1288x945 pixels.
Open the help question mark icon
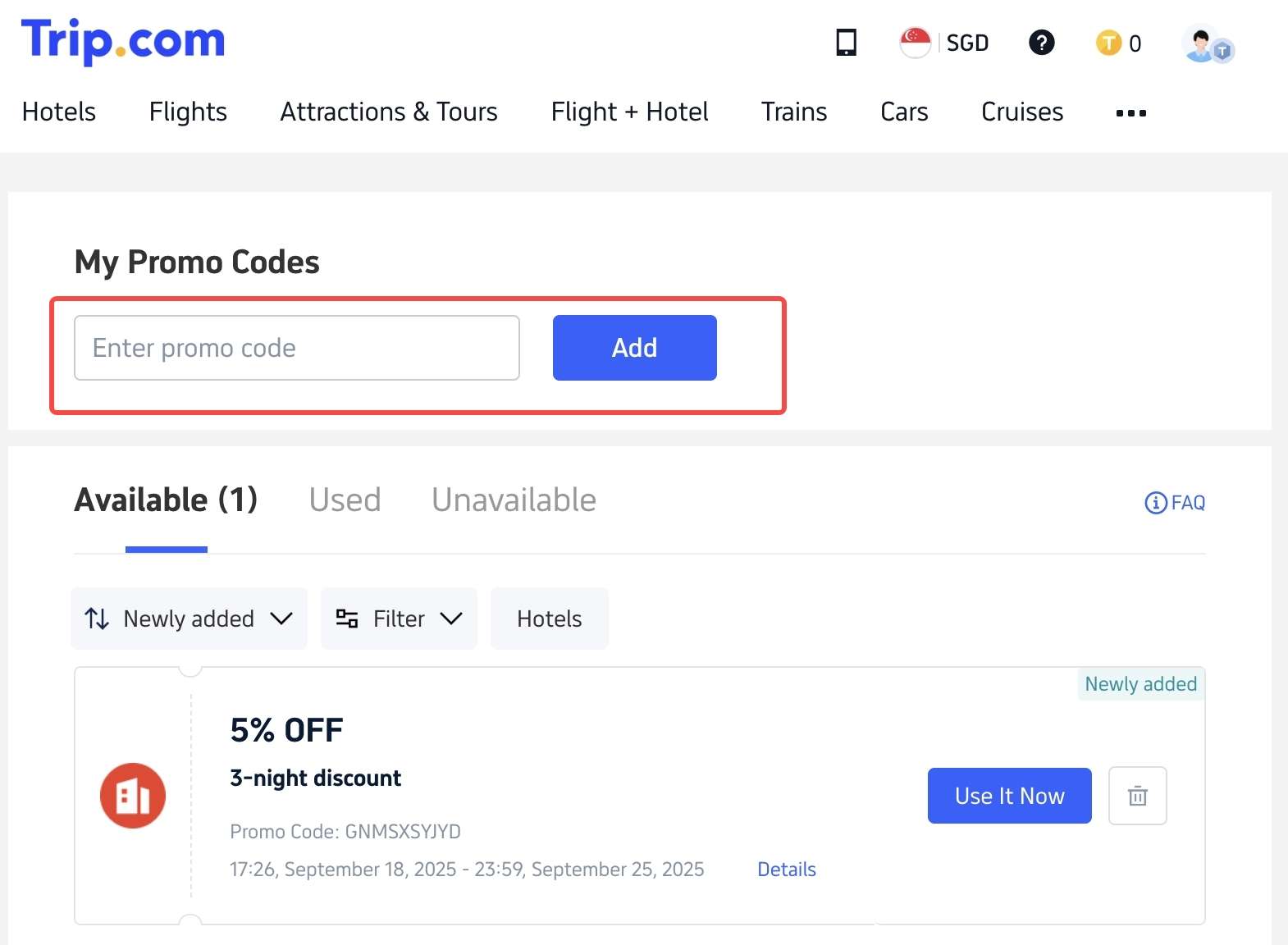pos(1041,43)
